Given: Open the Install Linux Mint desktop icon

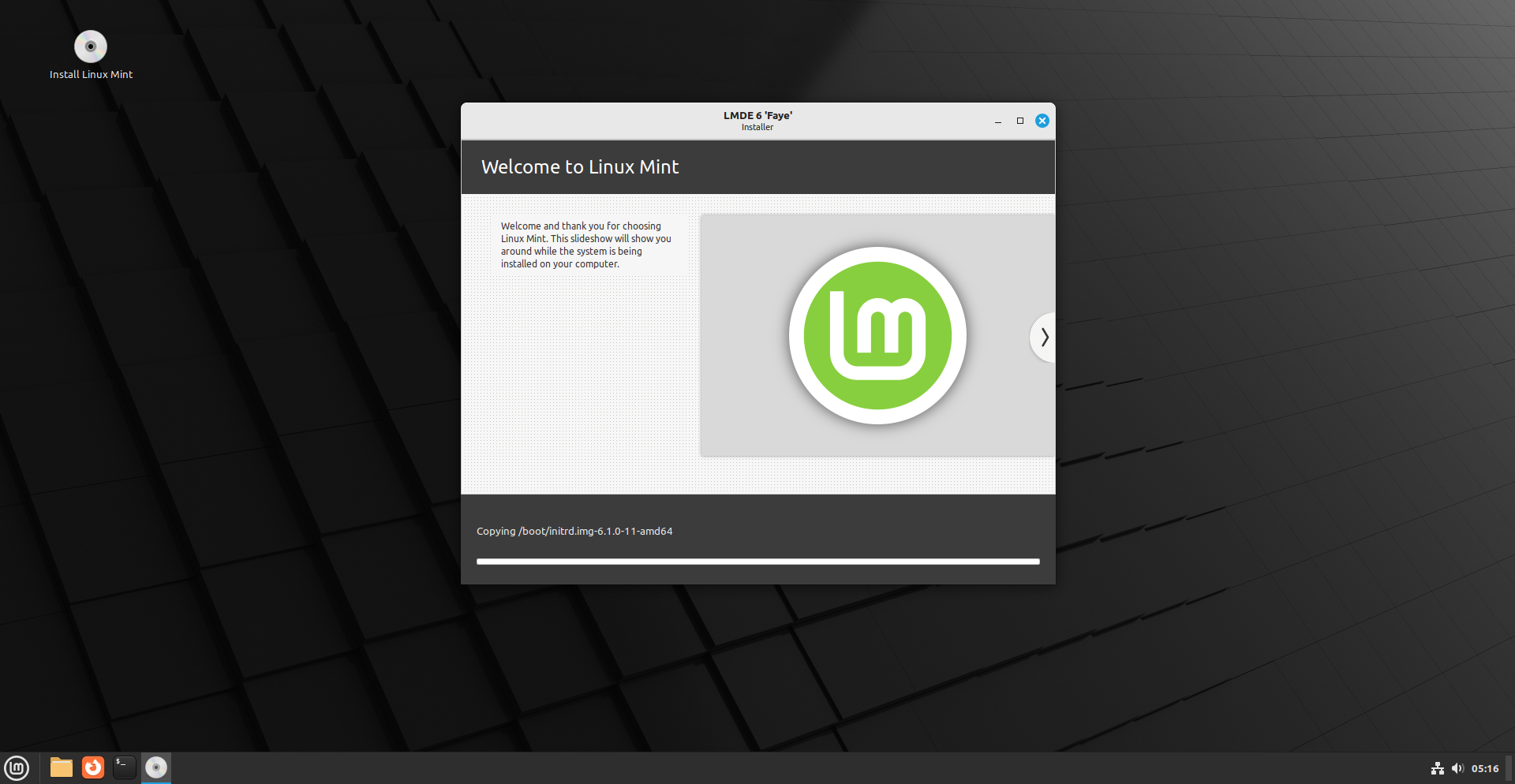Looking at the screenshot, I should (91, 55).
